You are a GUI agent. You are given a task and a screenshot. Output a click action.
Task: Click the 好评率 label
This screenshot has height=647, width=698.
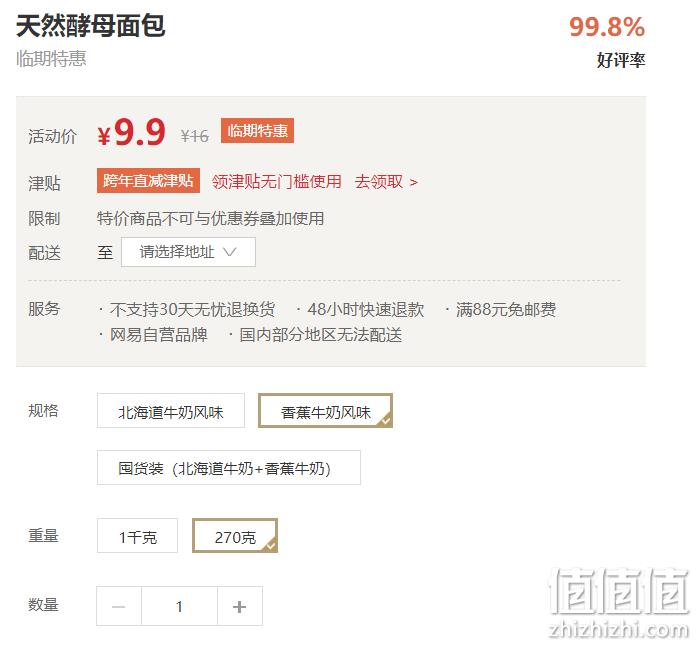[621, 60]
